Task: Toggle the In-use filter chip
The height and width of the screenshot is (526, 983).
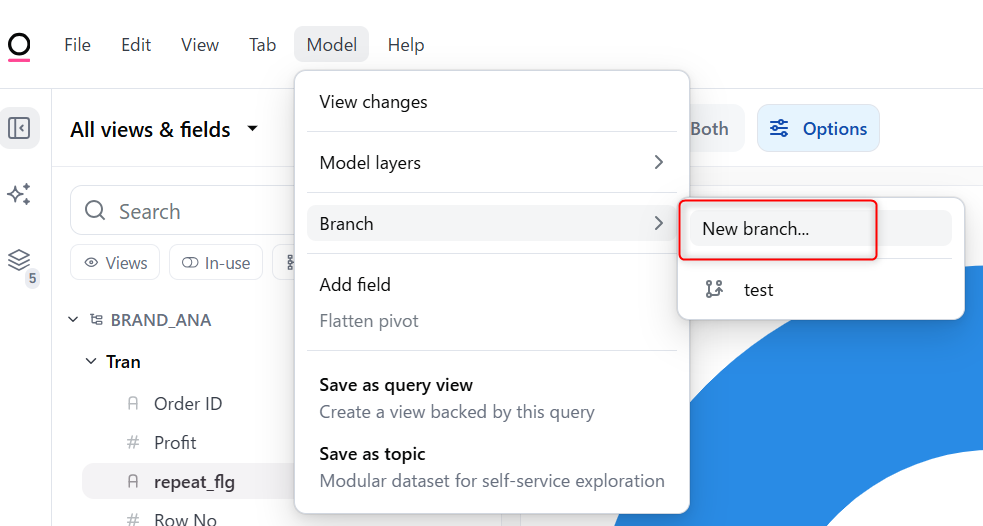Action: (x=216, y=262)
